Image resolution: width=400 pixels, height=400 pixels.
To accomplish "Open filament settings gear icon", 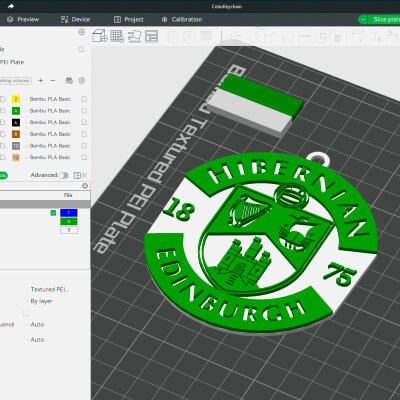I will pyautogui.click(x=81, y=81).
